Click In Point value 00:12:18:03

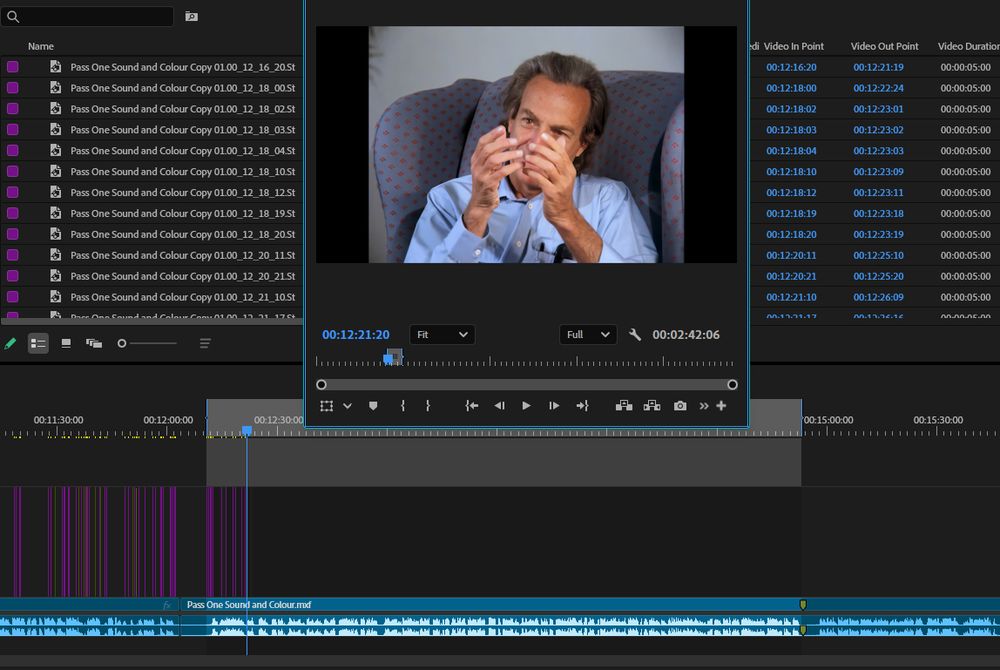pos(791,129)
